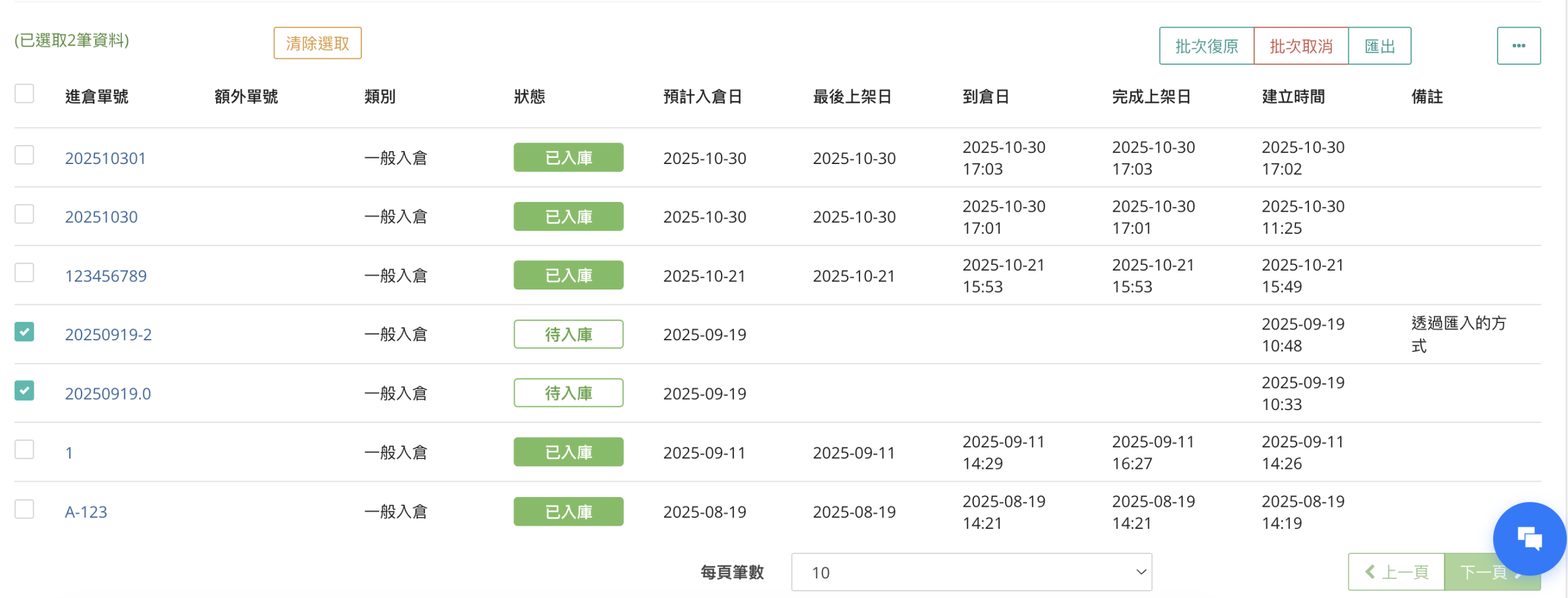1568x598 pixels.
Task: Check the checkbox for order 202510301
Action: click(24, 155)
